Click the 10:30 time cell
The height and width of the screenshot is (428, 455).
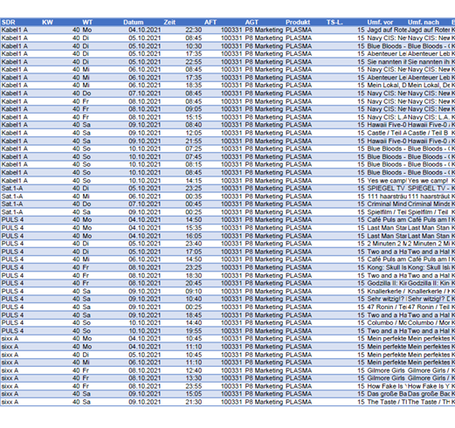pyautogui.click(x=194, y=46)
